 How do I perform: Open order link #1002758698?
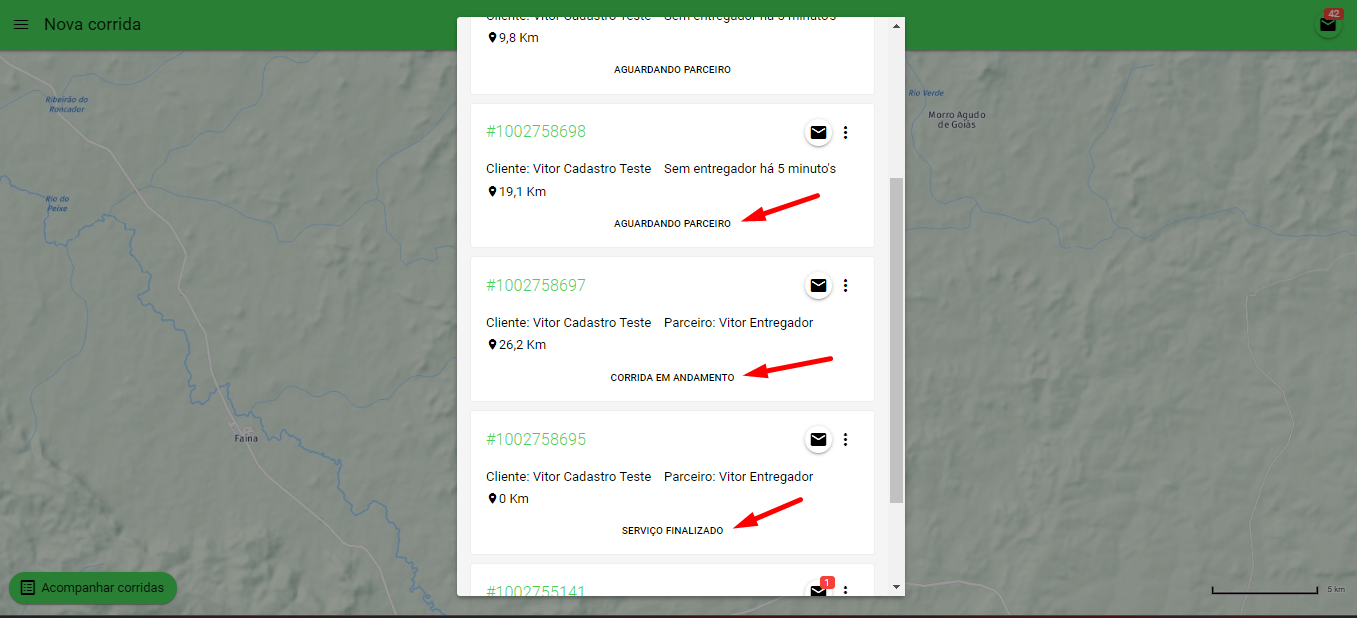tap(536, 132)
